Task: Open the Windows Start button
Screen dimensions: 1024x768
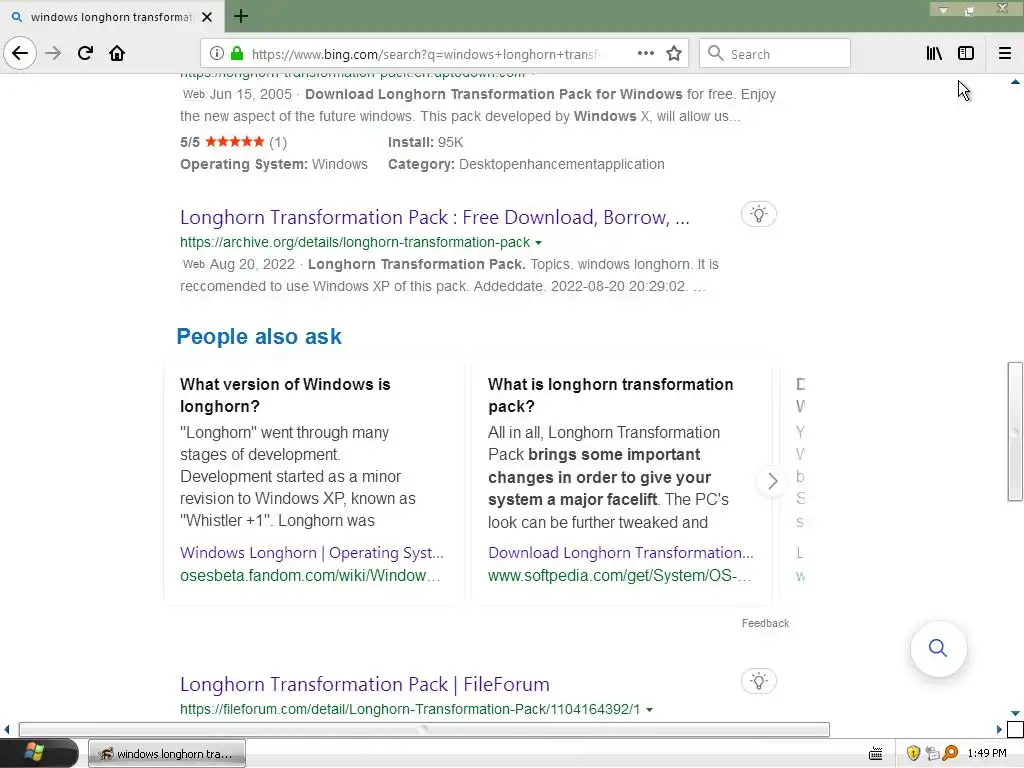Action: 38,753
